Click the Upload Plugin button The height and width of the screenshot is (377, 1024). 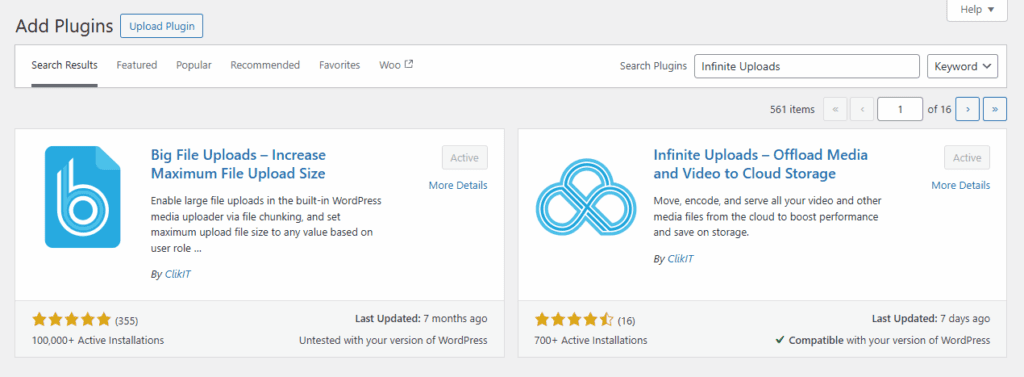[x=161, y=26]
